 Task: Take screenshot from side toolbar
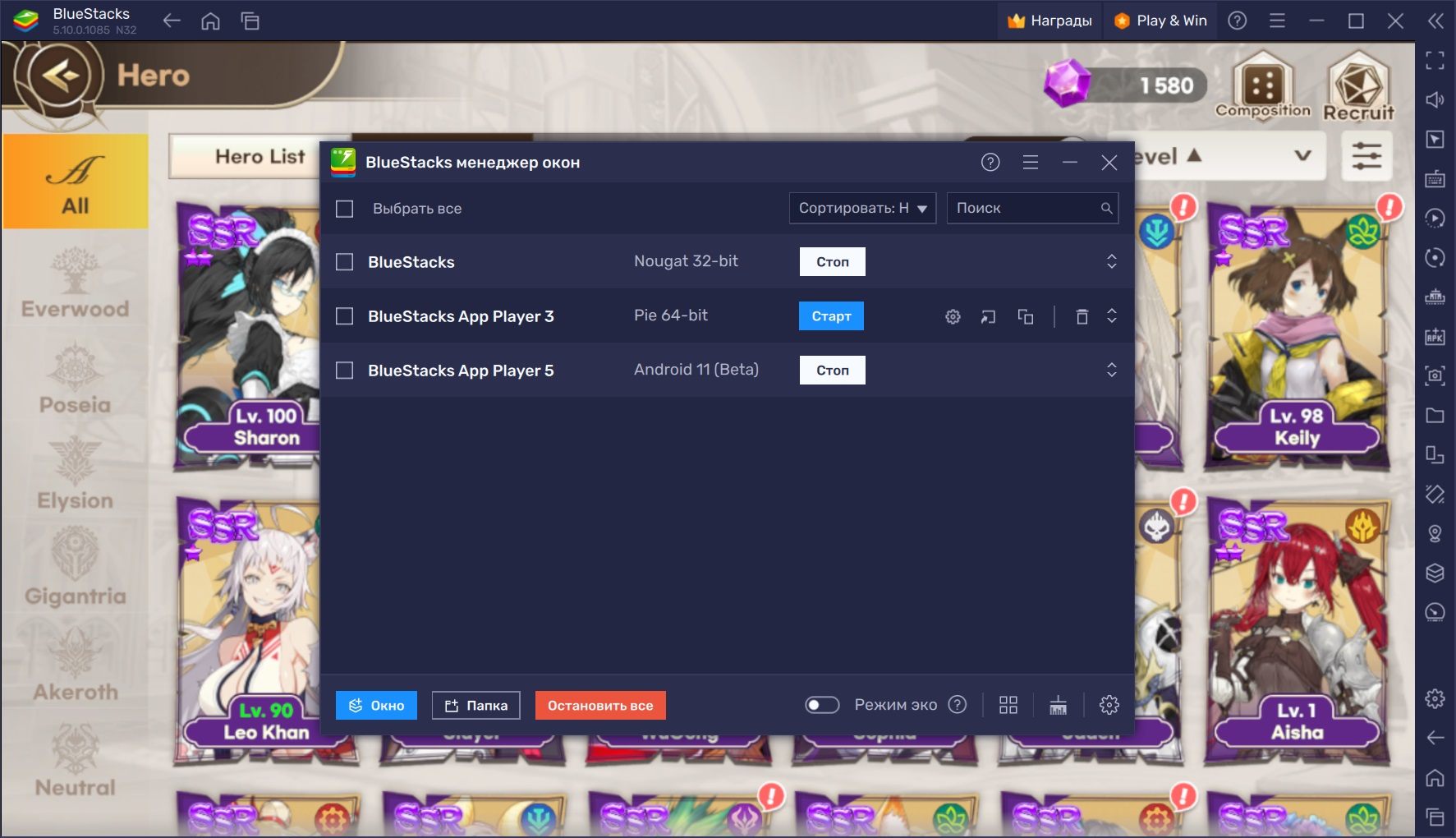[1435, 375]
